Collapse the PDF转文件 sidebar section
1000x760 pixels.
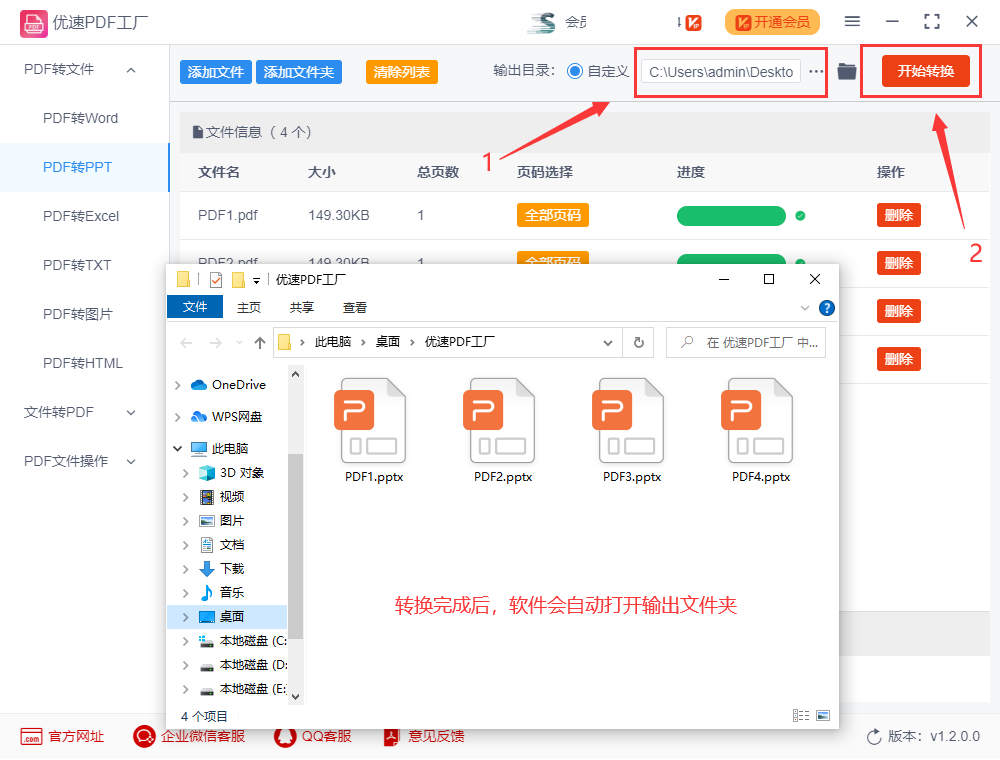[x=131, y=69]
